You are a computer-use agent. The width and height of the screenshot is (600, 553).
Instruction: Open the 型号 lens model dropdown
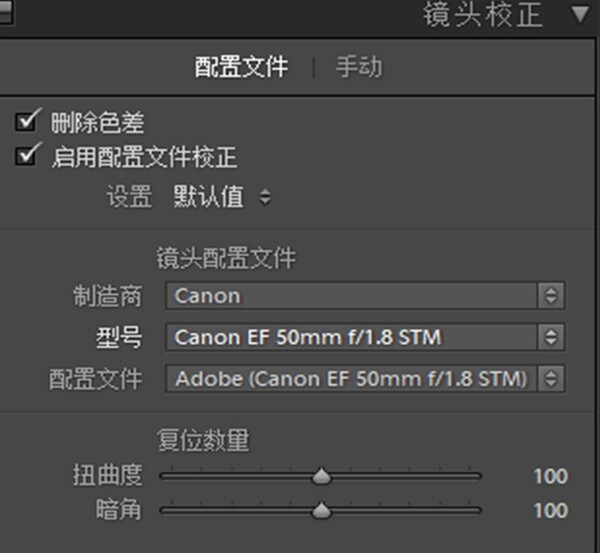coord(351,337)
